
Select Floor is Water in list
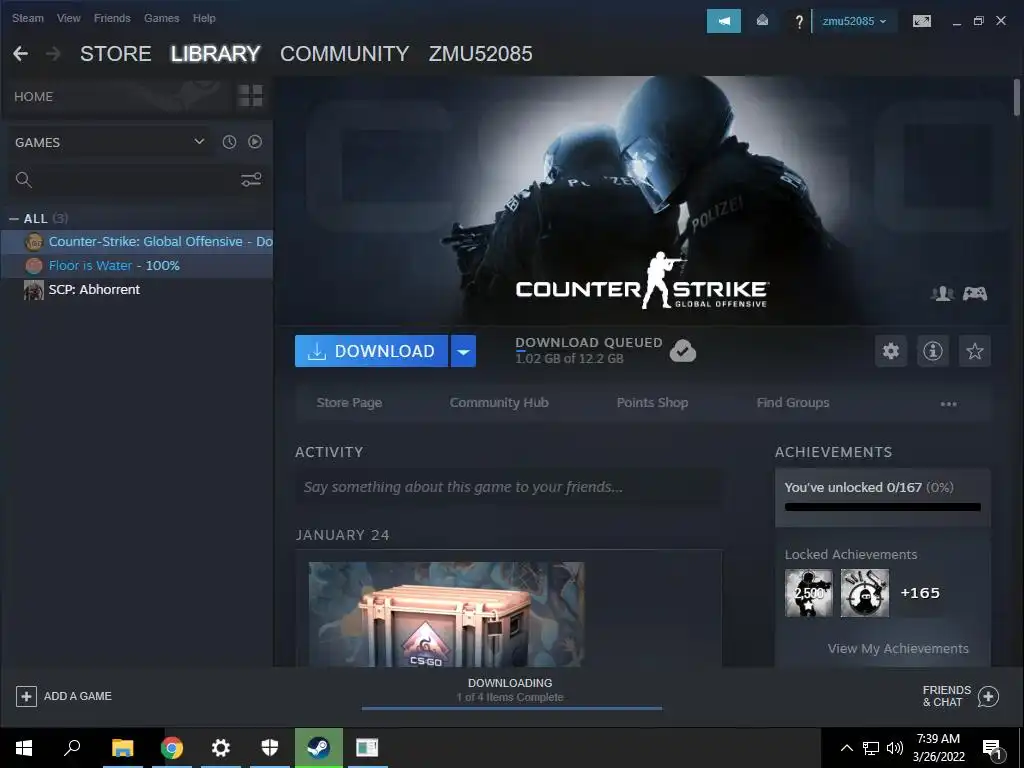click(136, 266)
